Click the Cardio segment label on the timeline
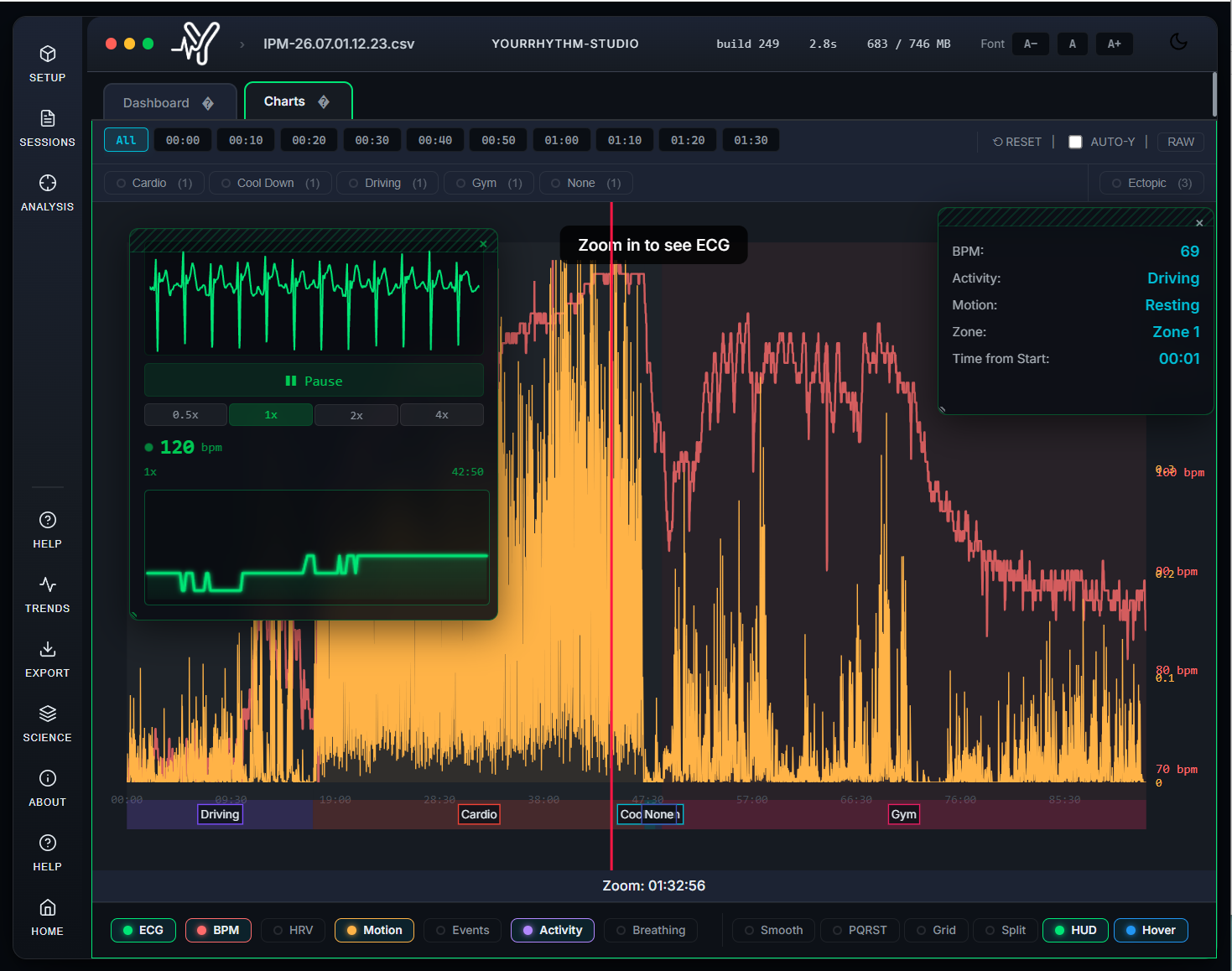This screenshot has width=1232, height=971. 479,814
